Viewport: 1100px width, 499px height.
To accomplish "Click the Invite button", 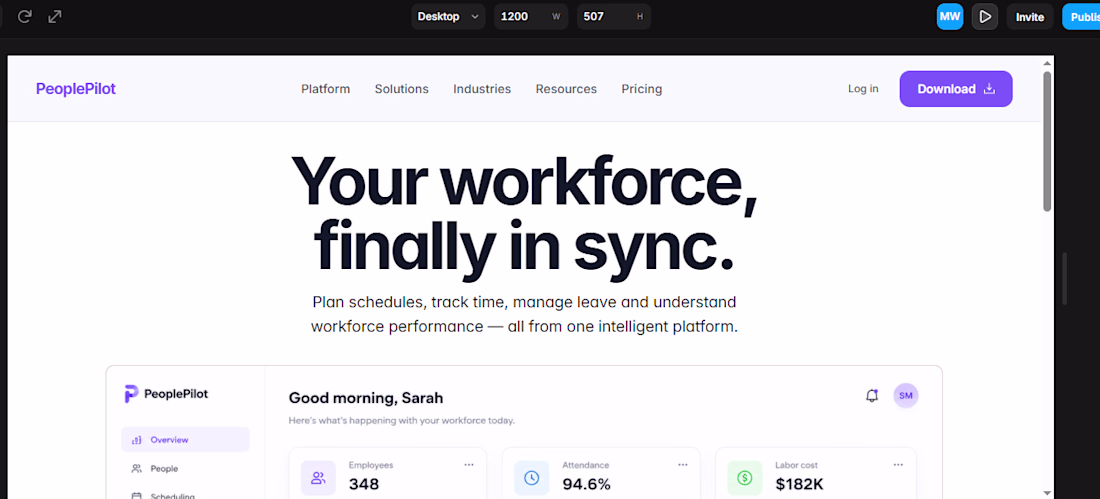I will pyautogui.click(x=1030, y=17).
